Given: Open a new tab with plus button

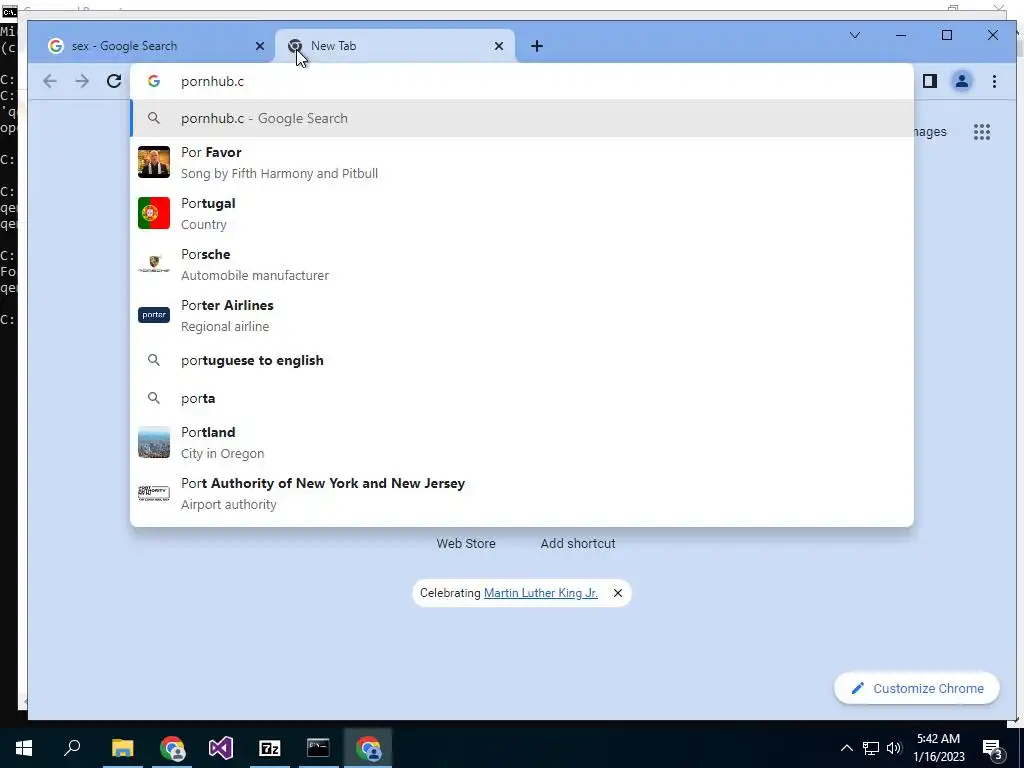Looking at the screenshot, I should (x=537, y=46).
